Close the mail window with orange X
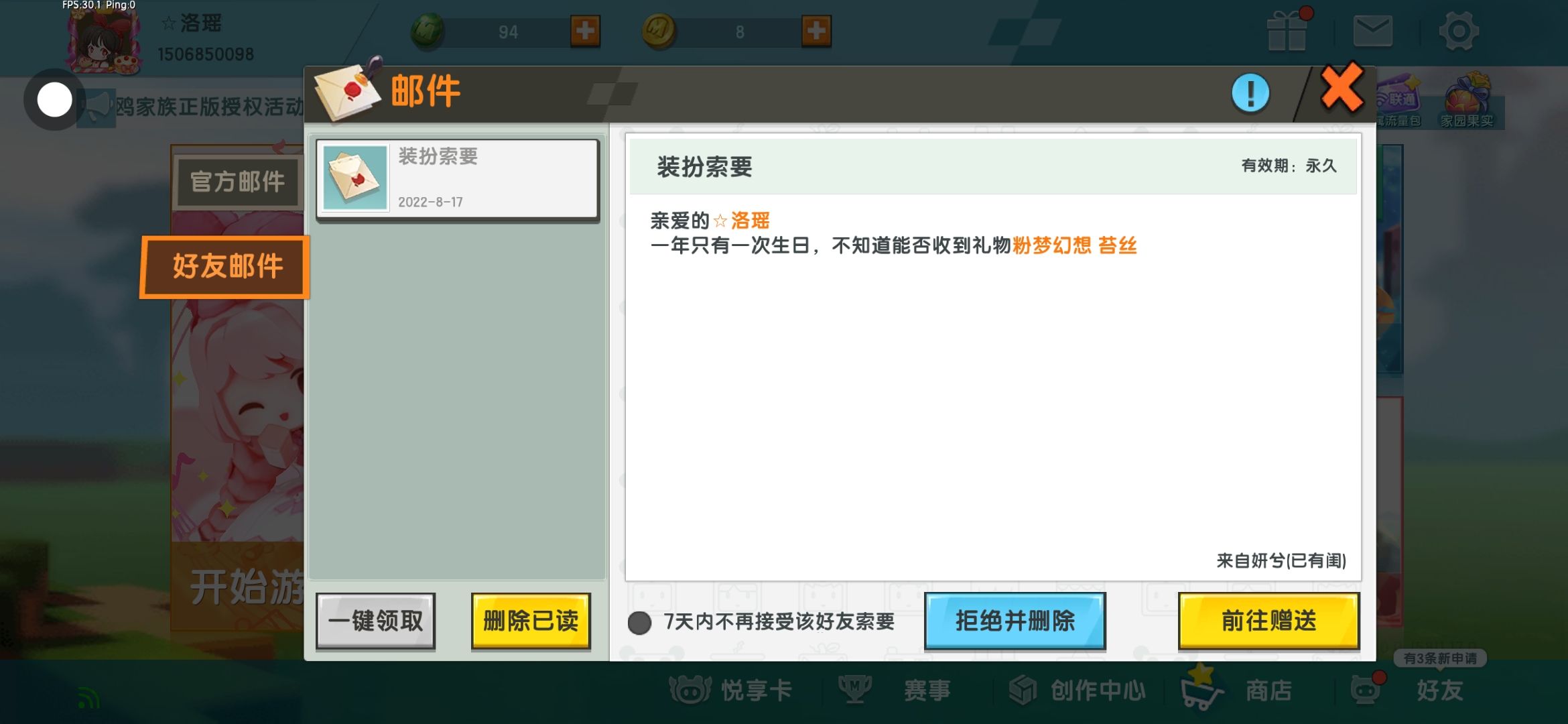This screenshot has width=1568, height=724. 1342,87
